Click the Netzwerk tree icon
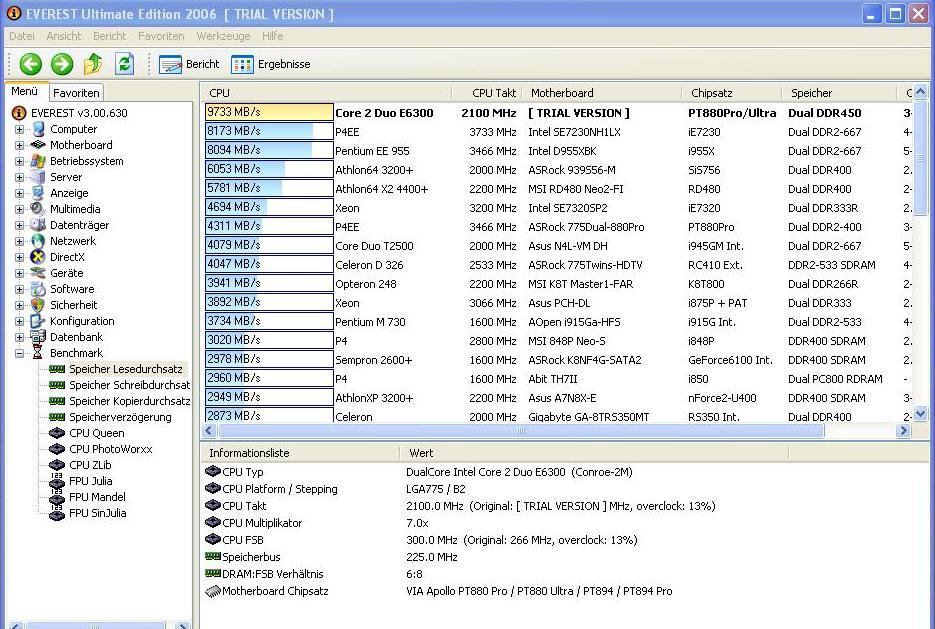This screenshot has height=629, width=935. pyautogui.click(x=38, y=241)
